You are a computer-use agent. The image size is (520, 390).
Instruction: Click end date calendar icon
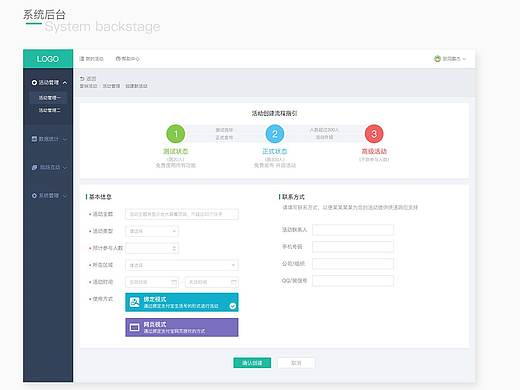234,282
